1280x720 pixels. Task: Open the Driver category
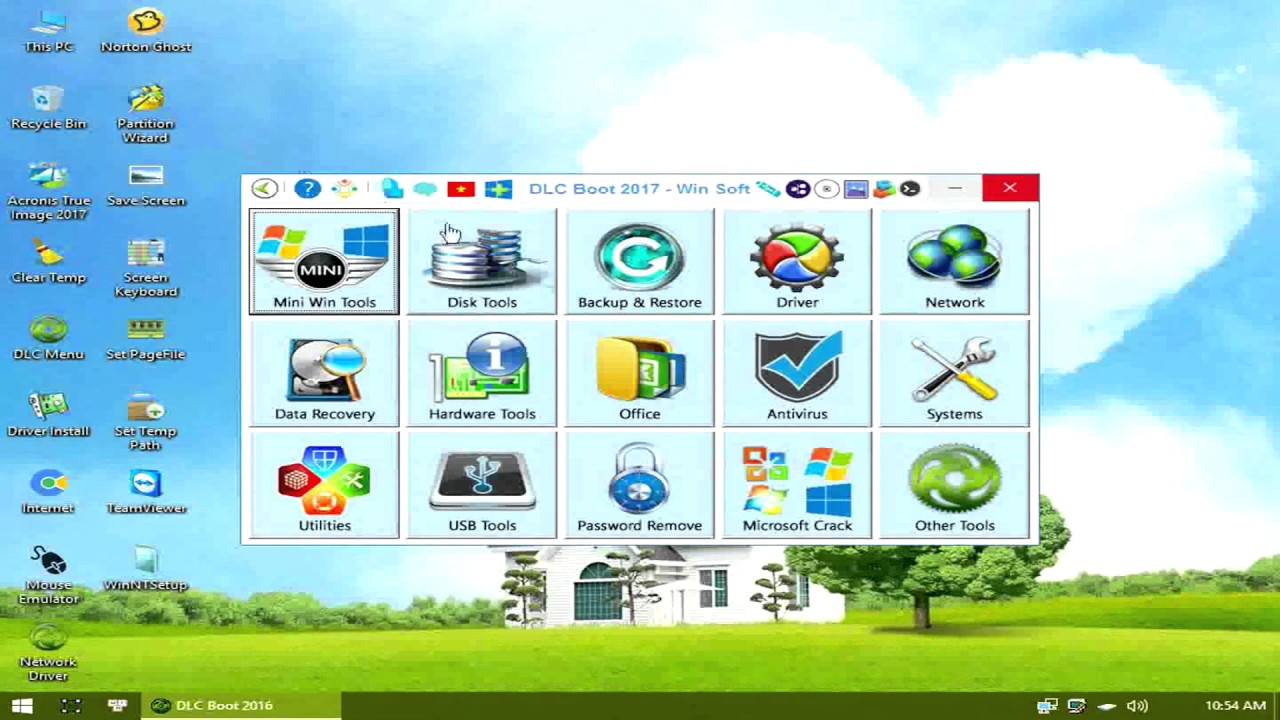tap(797, 262)
